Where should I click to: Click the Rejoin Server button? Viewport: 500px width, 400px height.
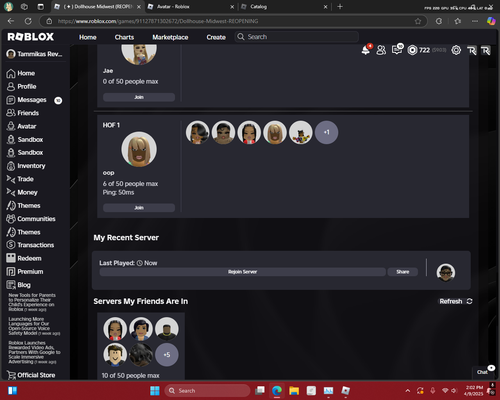(242, 272)
